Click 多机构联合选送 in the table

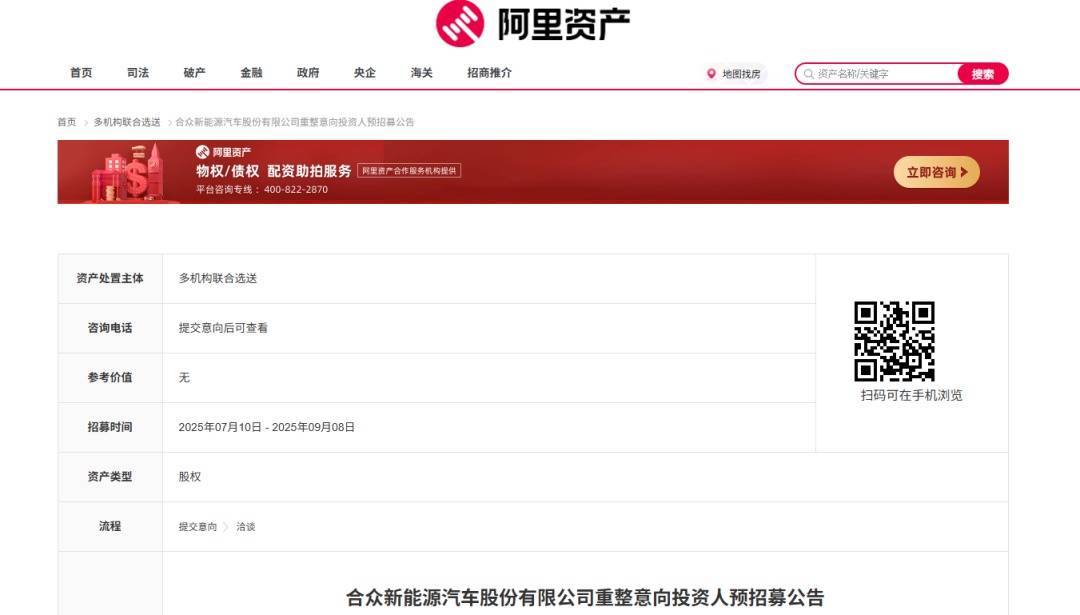(218, 278)
